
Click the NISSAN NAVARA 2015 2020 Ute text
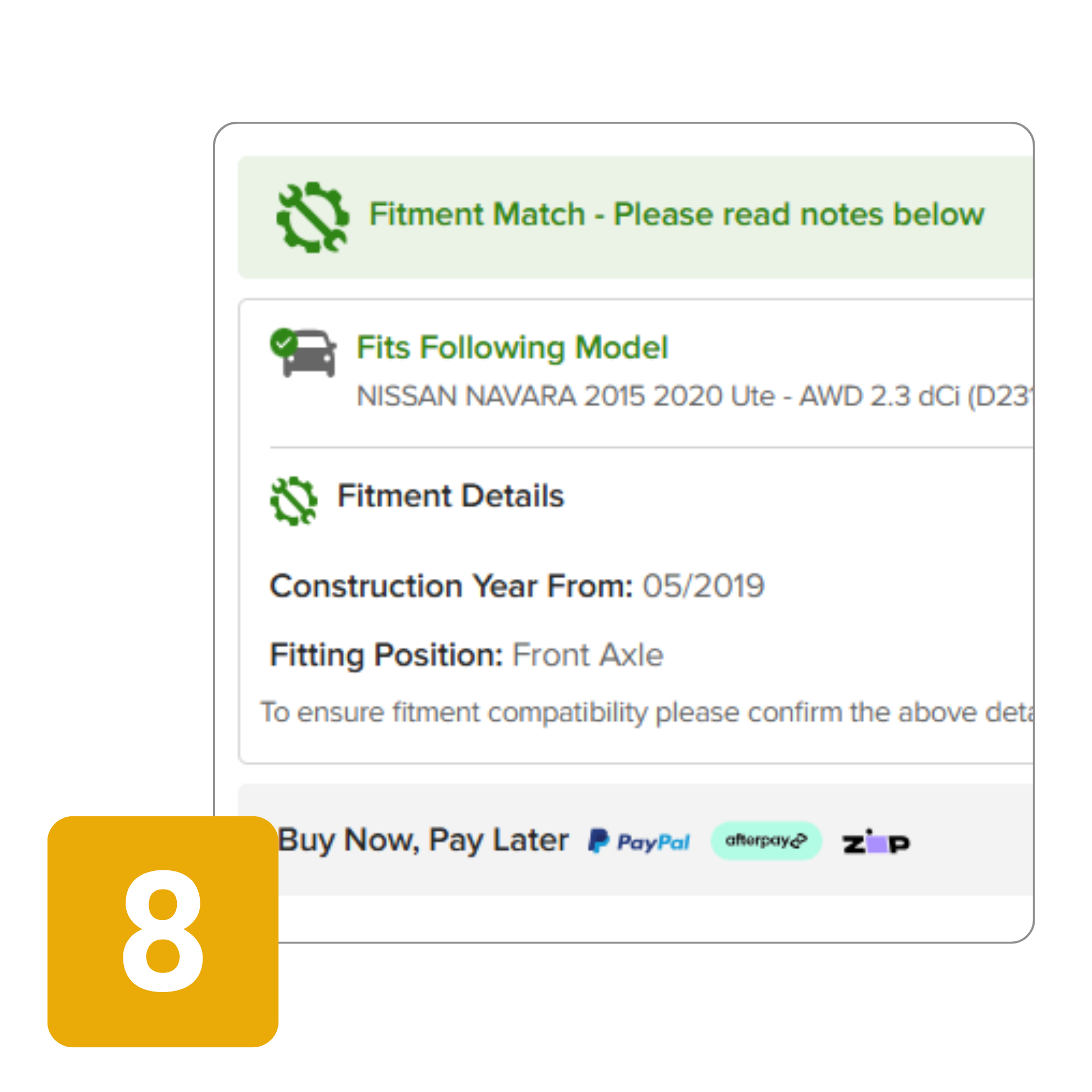pyautogui.click(x=566, y=396)
